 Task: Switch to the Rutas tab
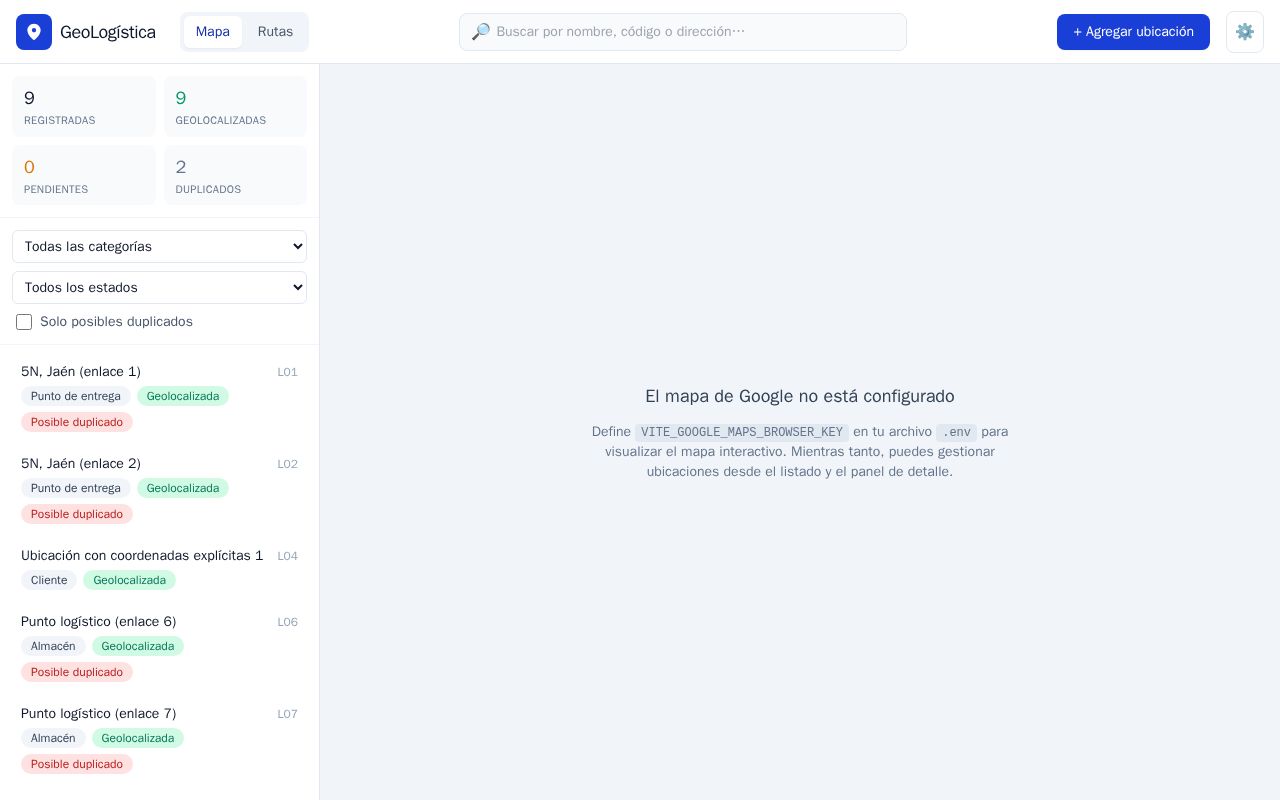[275, 32]
